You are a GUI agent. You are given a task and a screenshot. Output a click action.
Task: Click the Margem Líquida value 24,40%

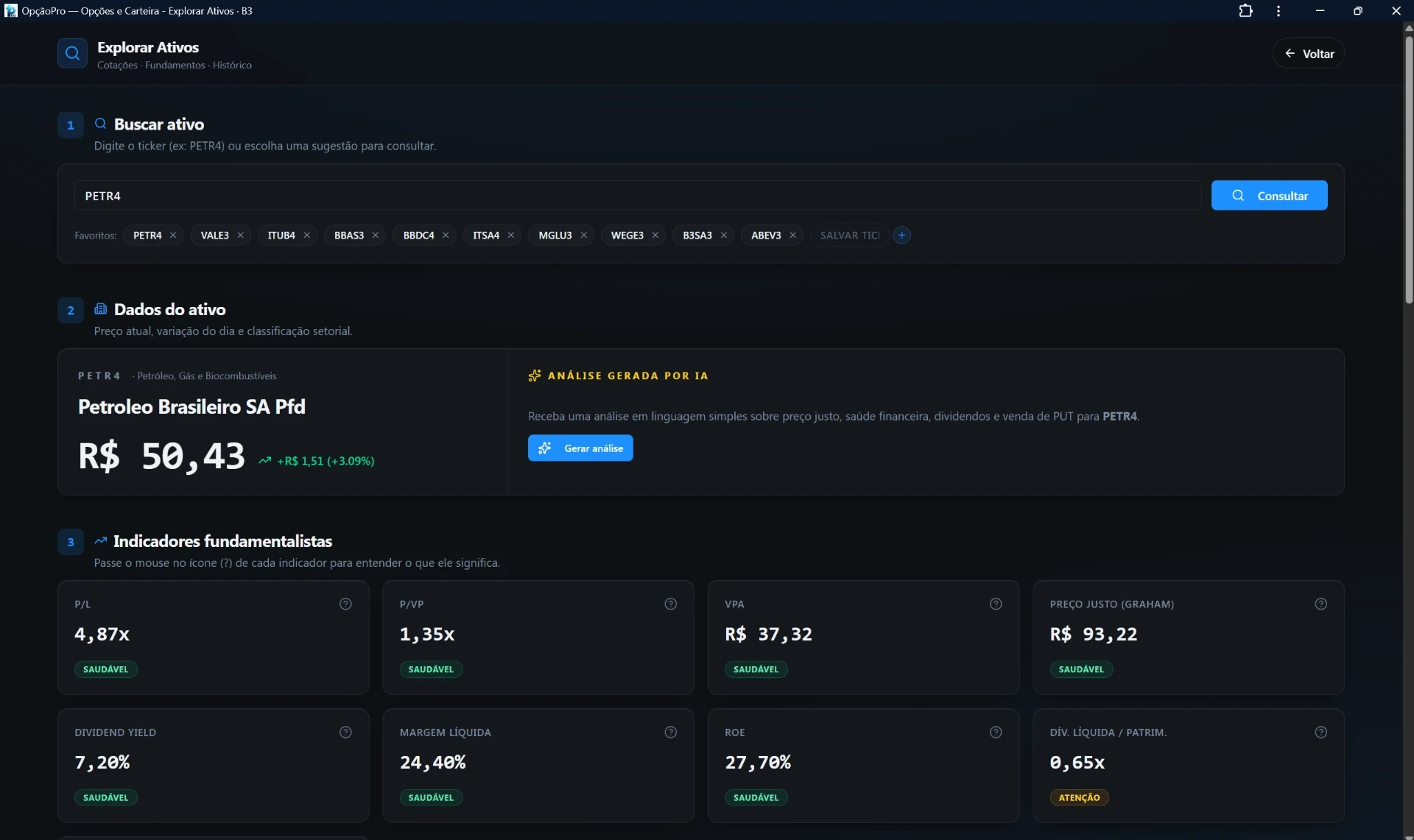tap(433, 763)
